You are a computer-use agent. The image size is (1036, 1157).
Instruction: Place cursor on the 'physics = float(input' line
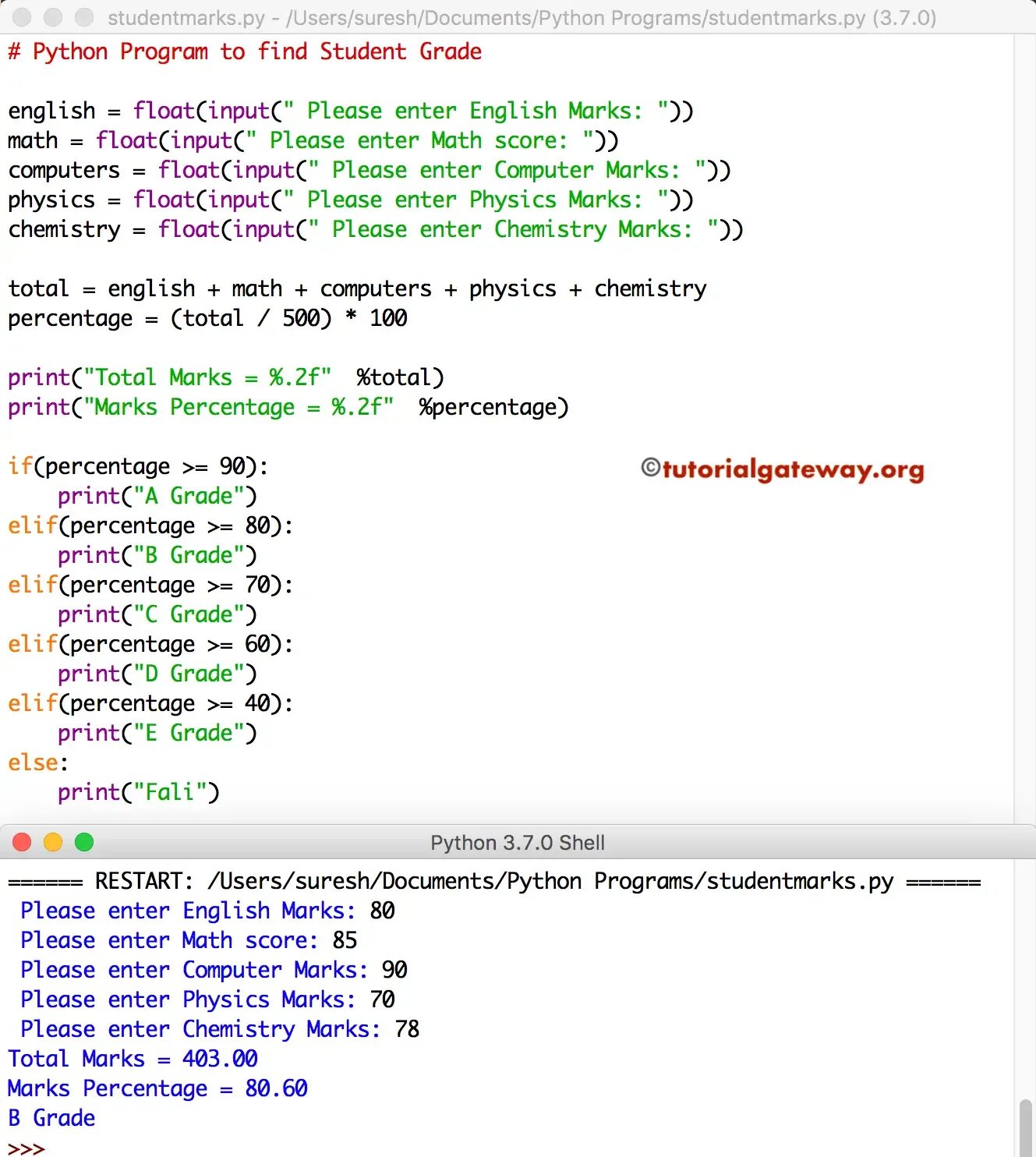tap(351, 200)
